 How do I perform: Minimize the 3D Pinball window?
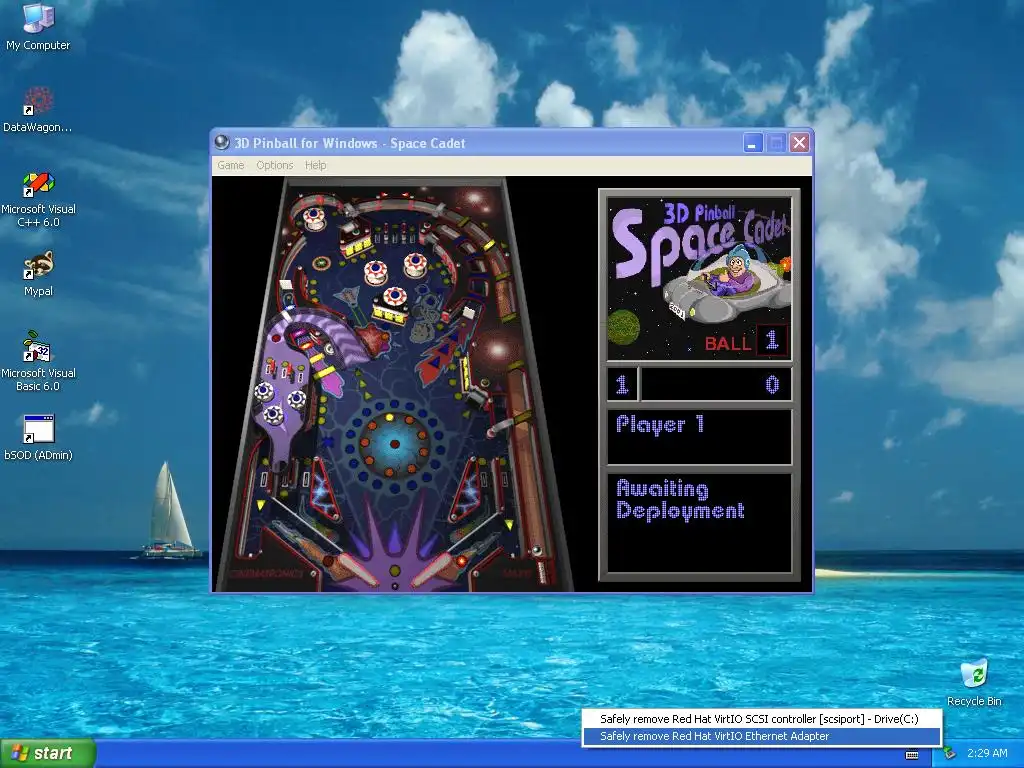(x=753, y=143)
